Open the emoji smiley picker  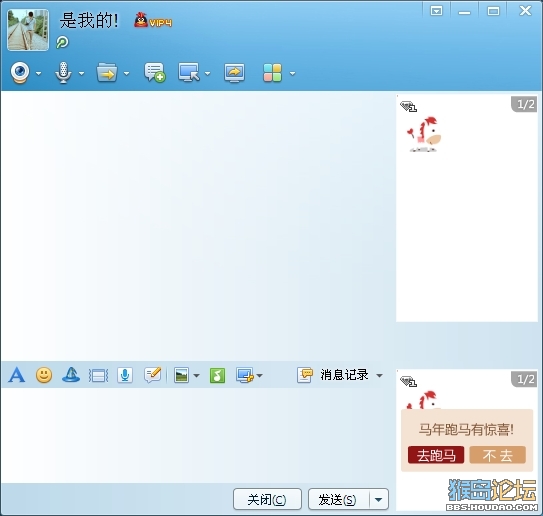coord(44,375)
